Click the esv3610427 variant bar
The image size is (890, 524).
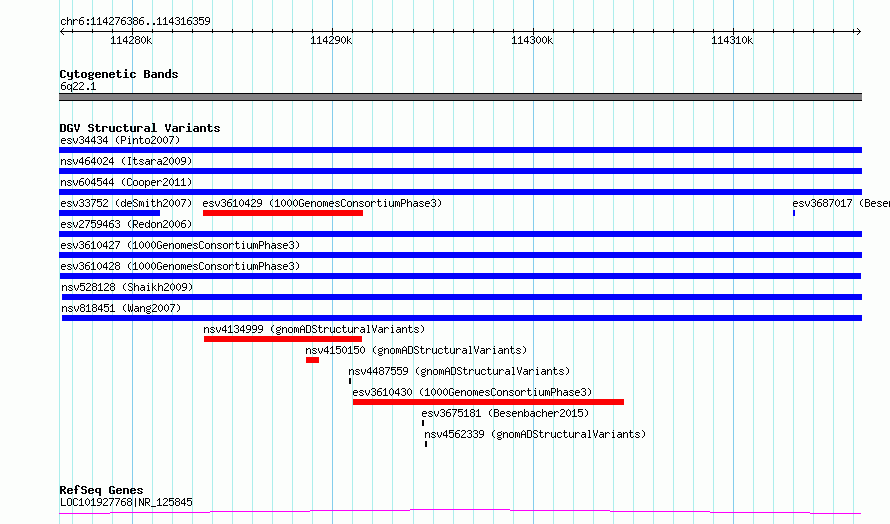pos(460,255)
